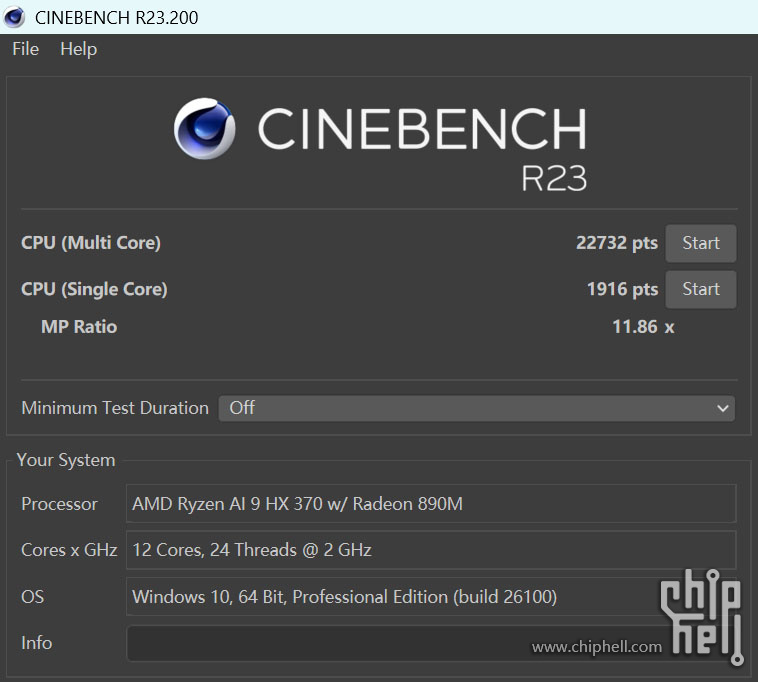Click the Your System heading

click(x=66, y=460)
